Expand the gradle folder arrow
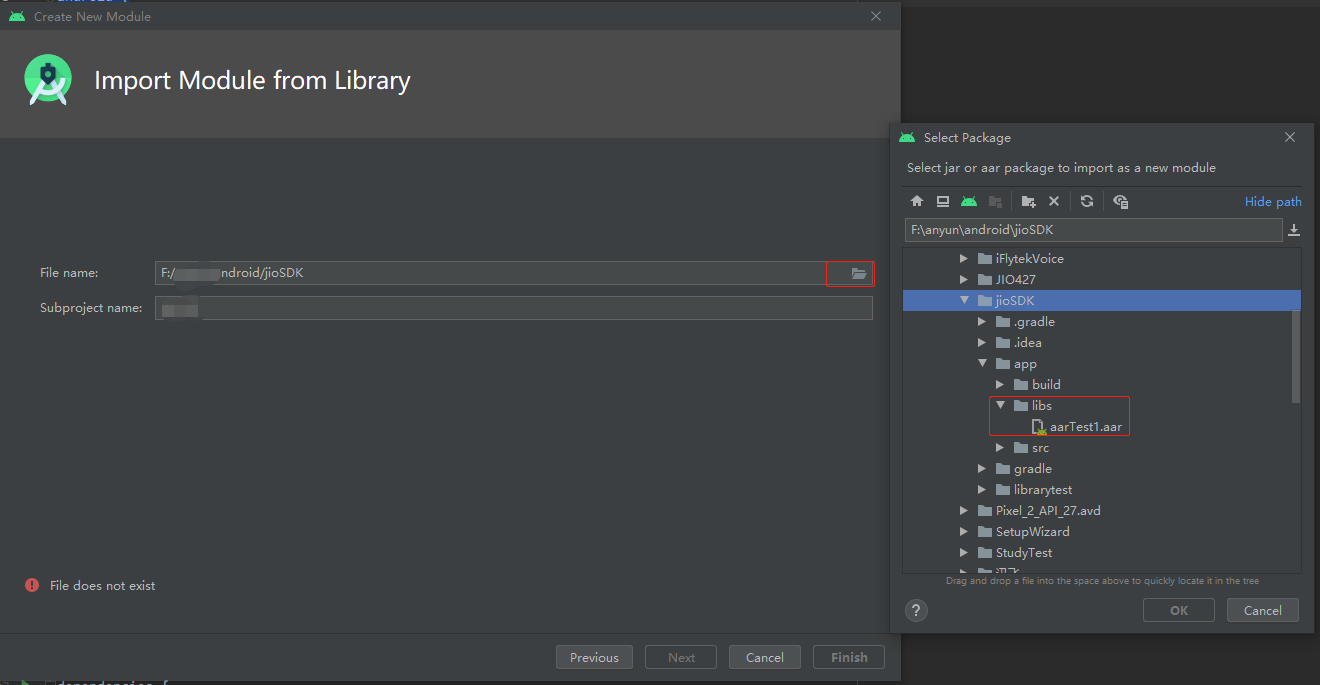 [982, 468]
